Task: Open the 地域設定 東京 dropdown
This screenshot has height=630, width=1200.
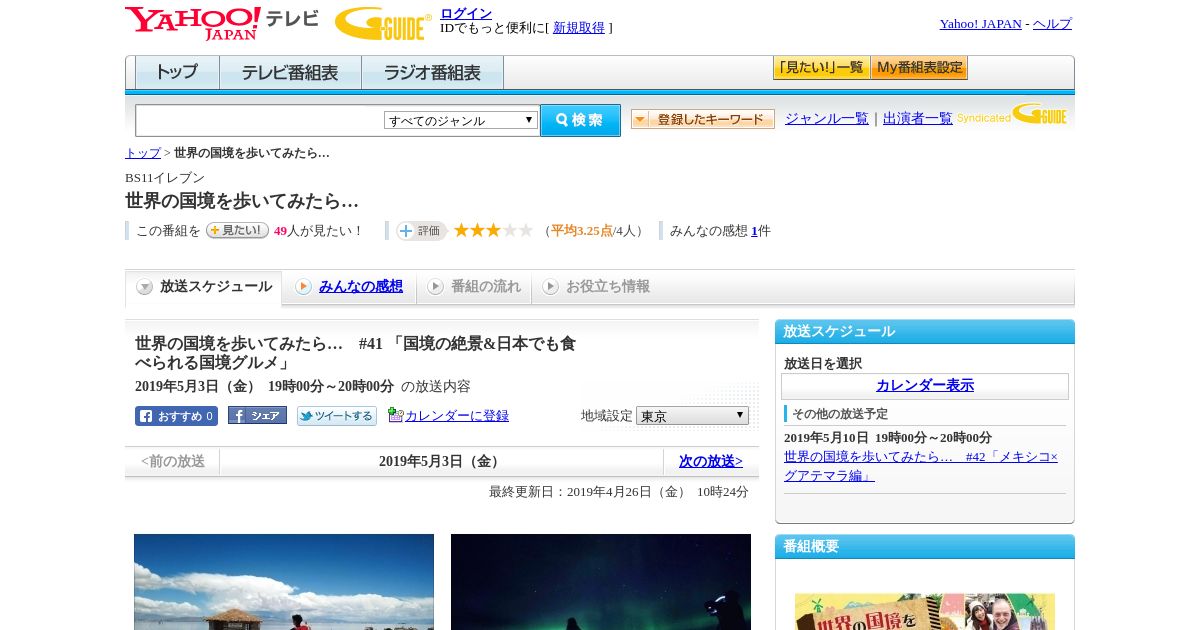Action: coord(692,415)
